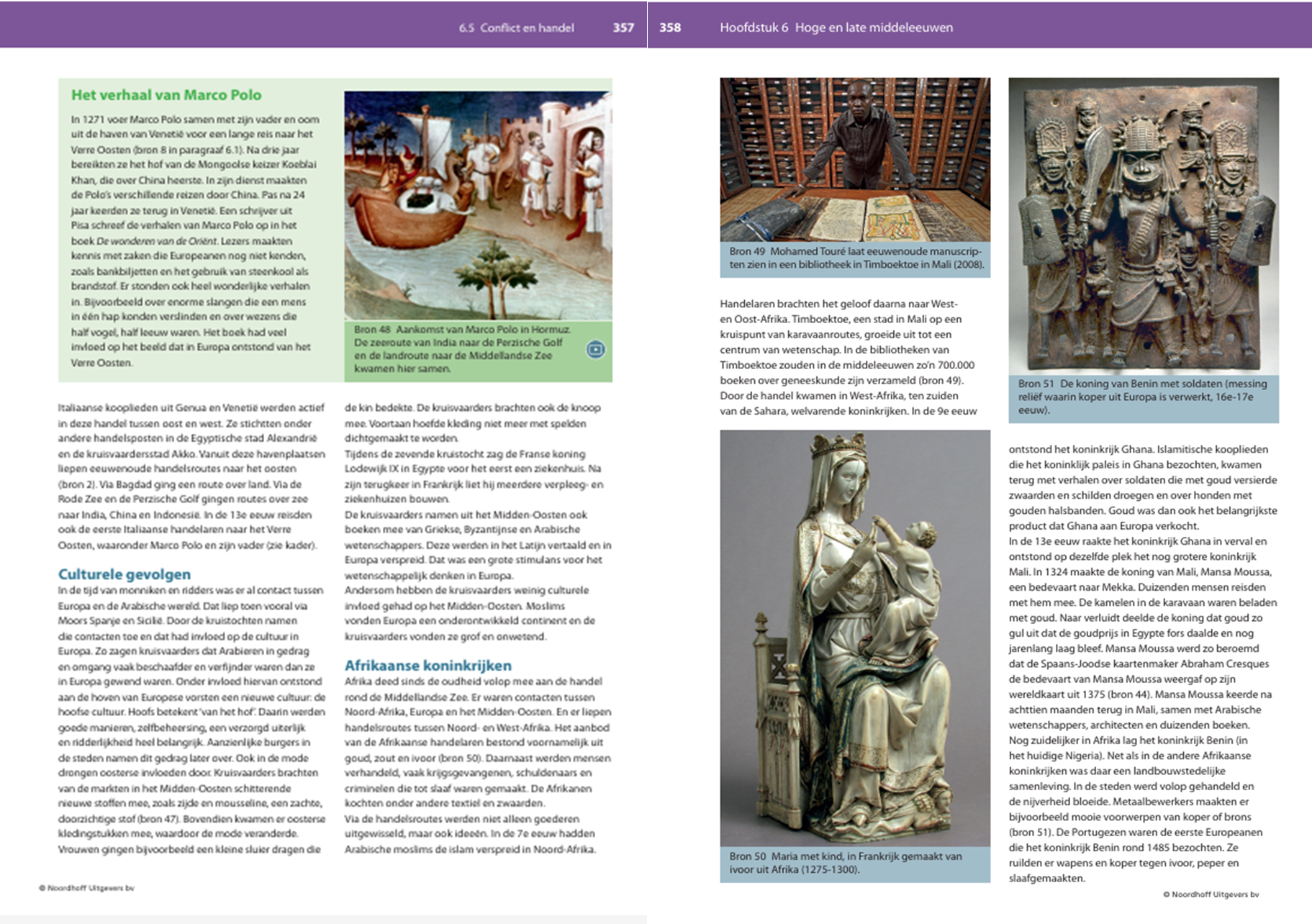Click the Marco Polo arrival in Hormuz painting
Viewport: 1312px width, 924px height.
click(x=478, y=205)
